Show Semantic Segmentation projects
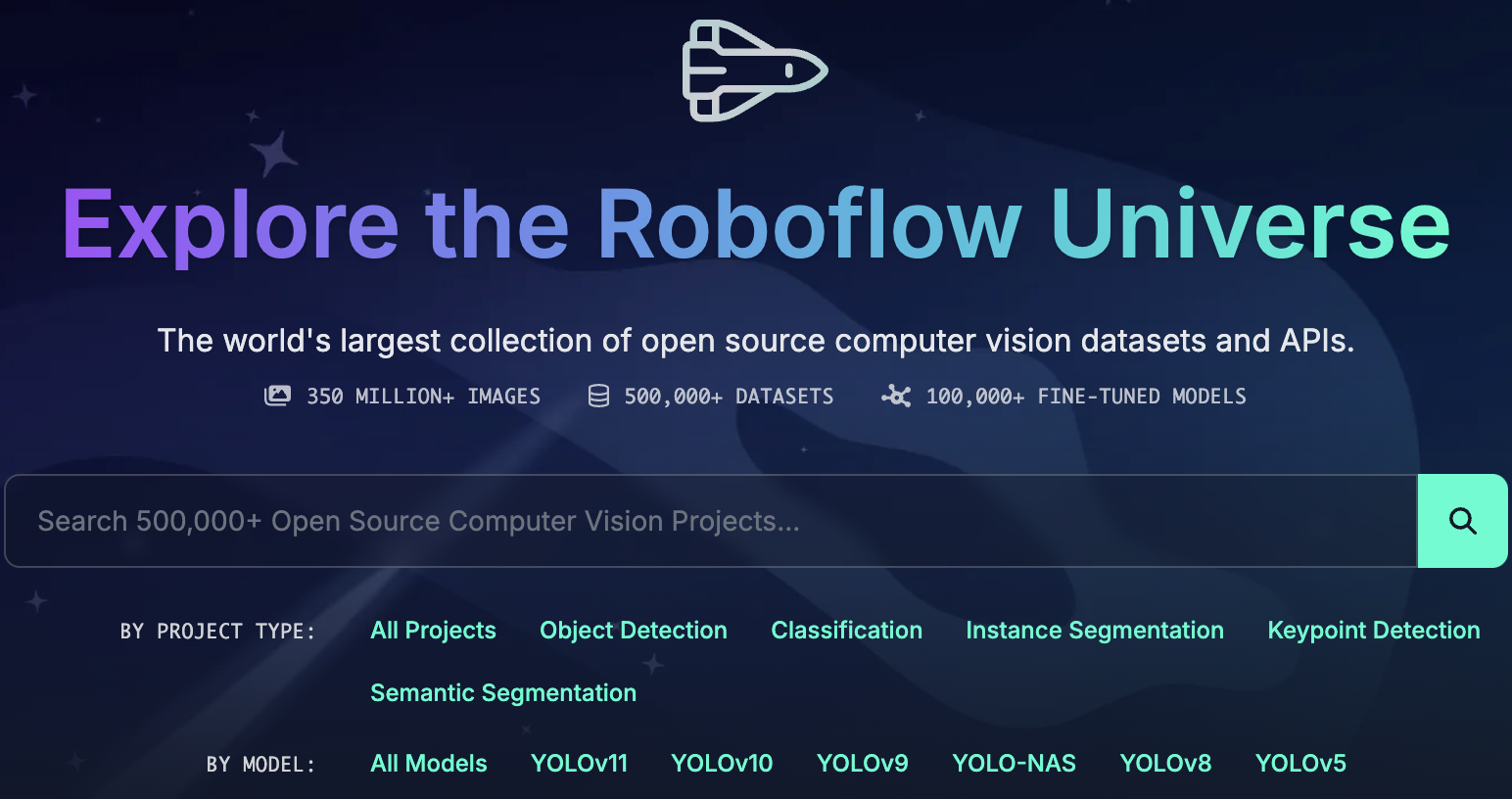1512x799 pixels. pos(503,693)
